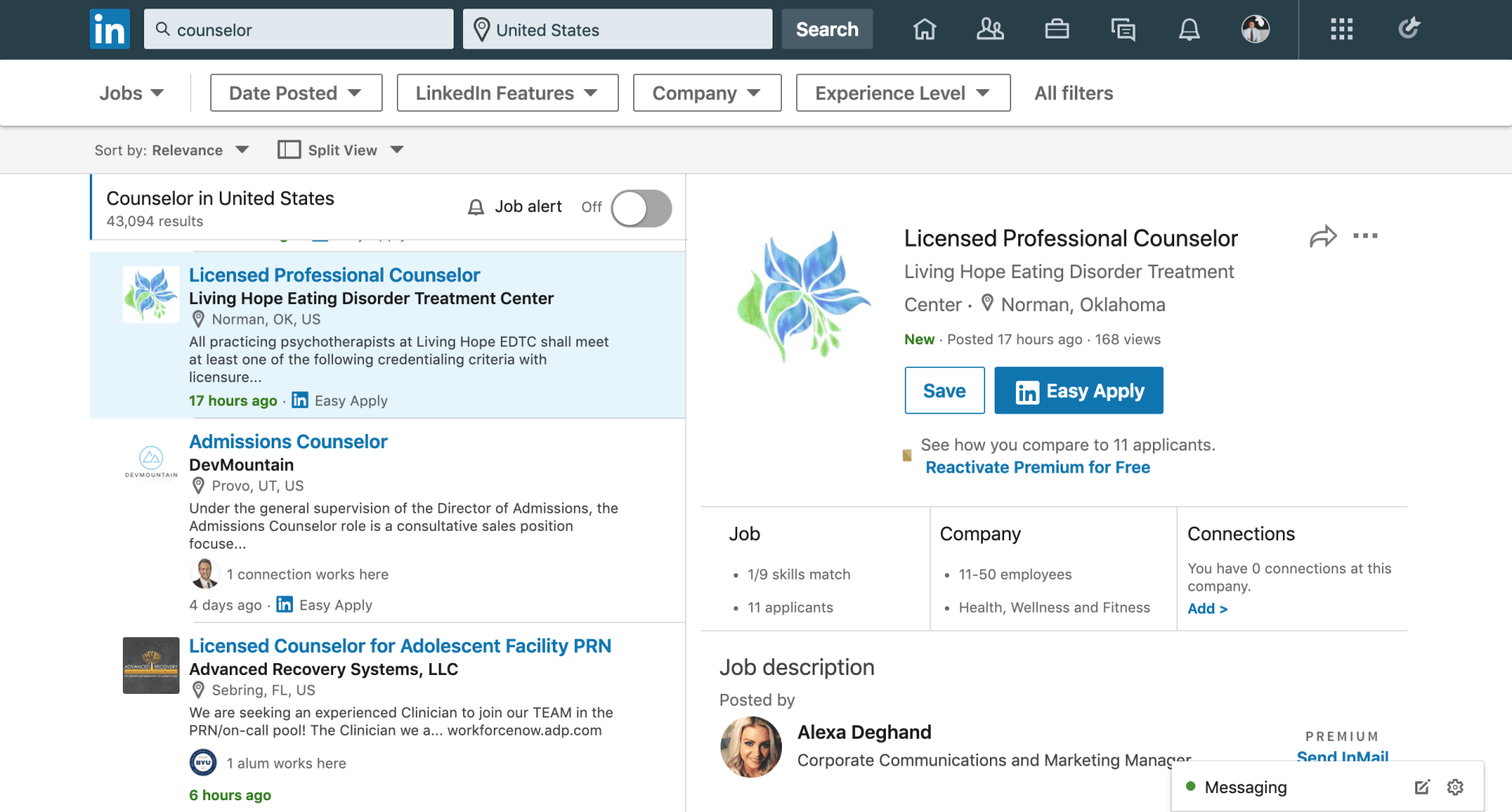Click 'Living Hope Eating Disorder Treatment Center' in list
Image resolution: width=1512 pixels, height=812 pixels.
(371, 298)
